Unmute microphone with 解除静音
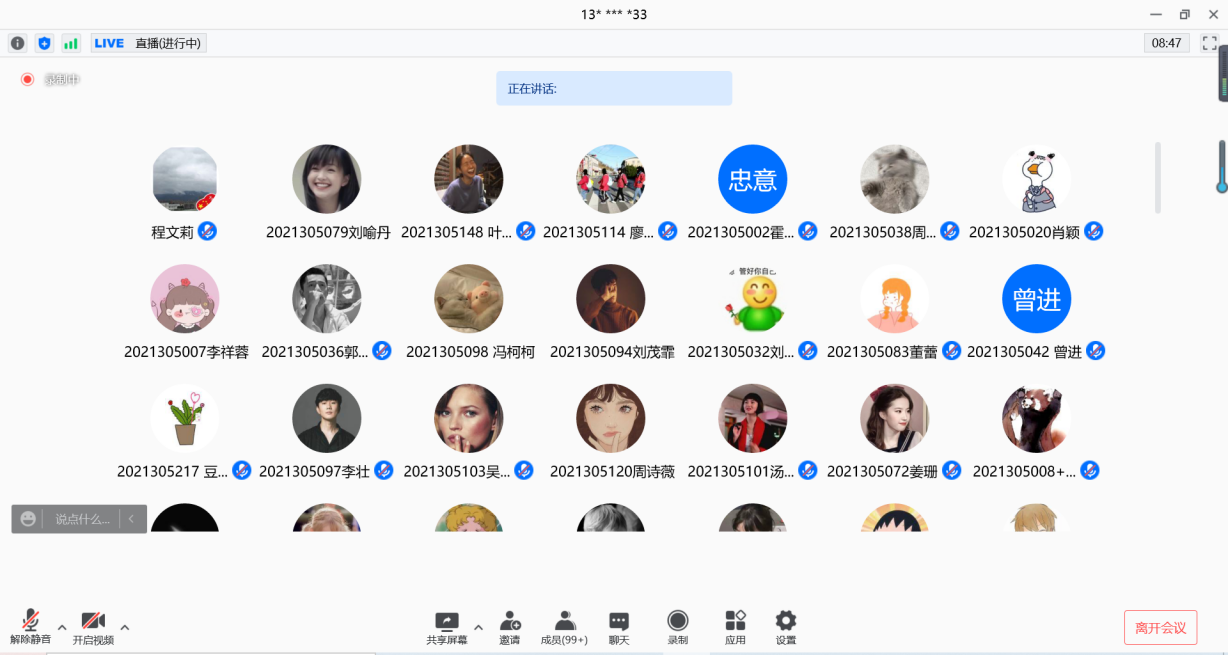Screen dimensions: 1228x655 tap(30, 627)
